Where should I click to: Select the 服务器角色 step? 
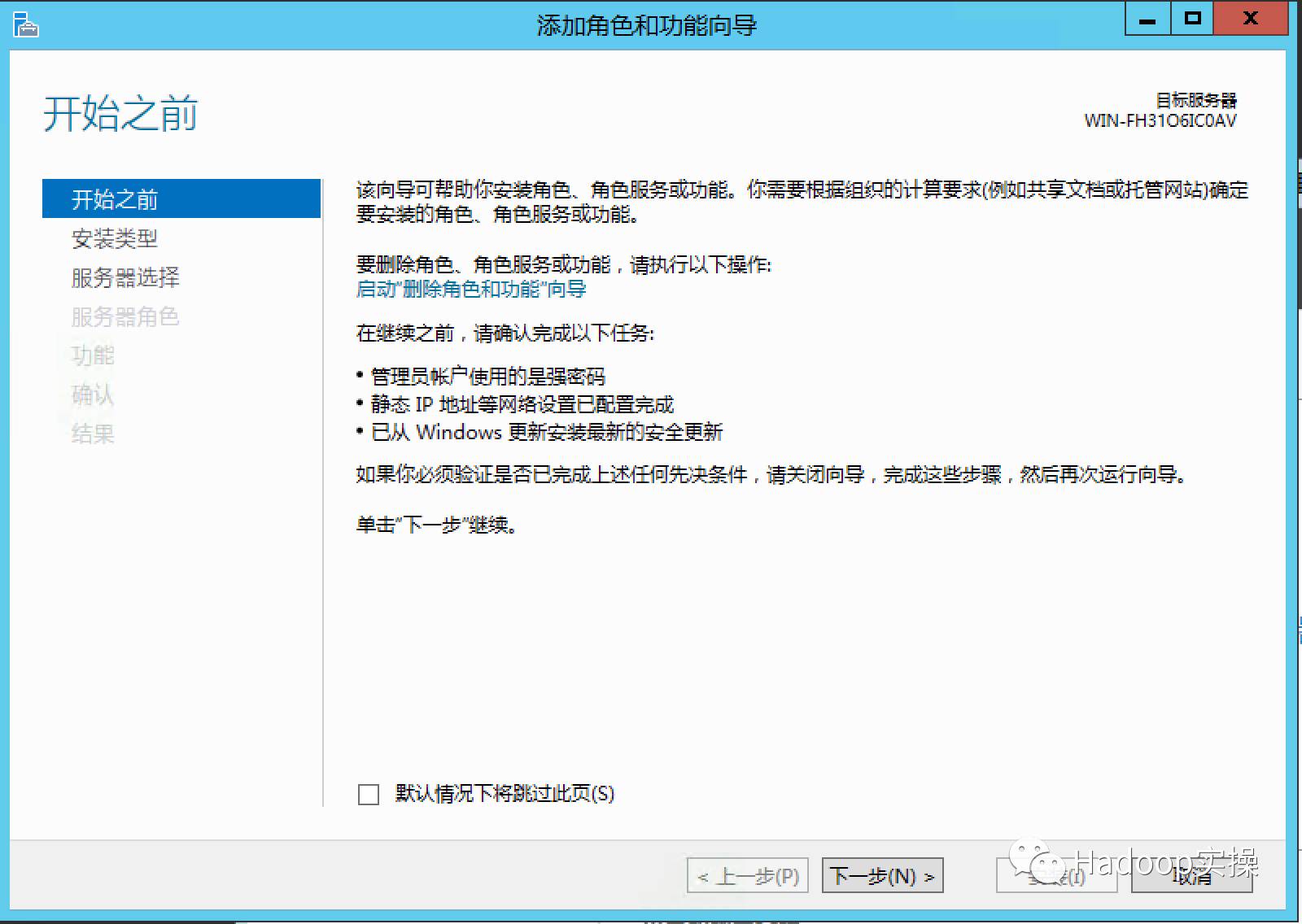pos(125,316)
